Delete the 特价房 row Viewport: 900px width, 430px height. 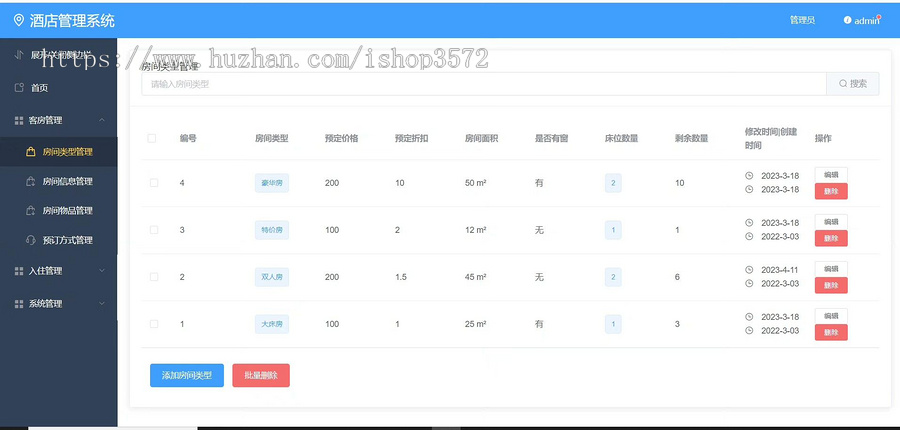point(831,238)
